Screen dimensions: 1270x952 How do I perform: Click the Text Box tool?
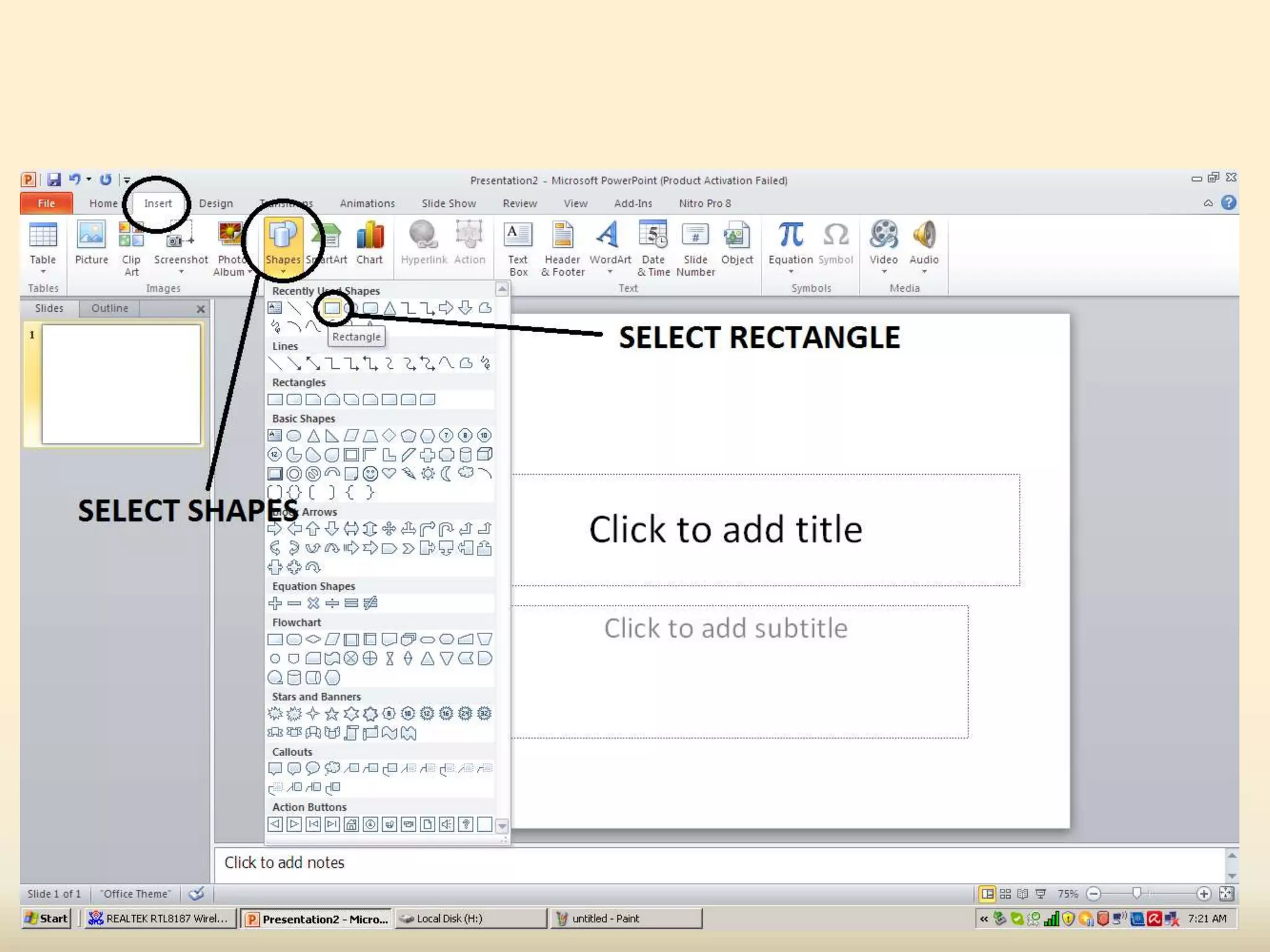click(518, 247)
